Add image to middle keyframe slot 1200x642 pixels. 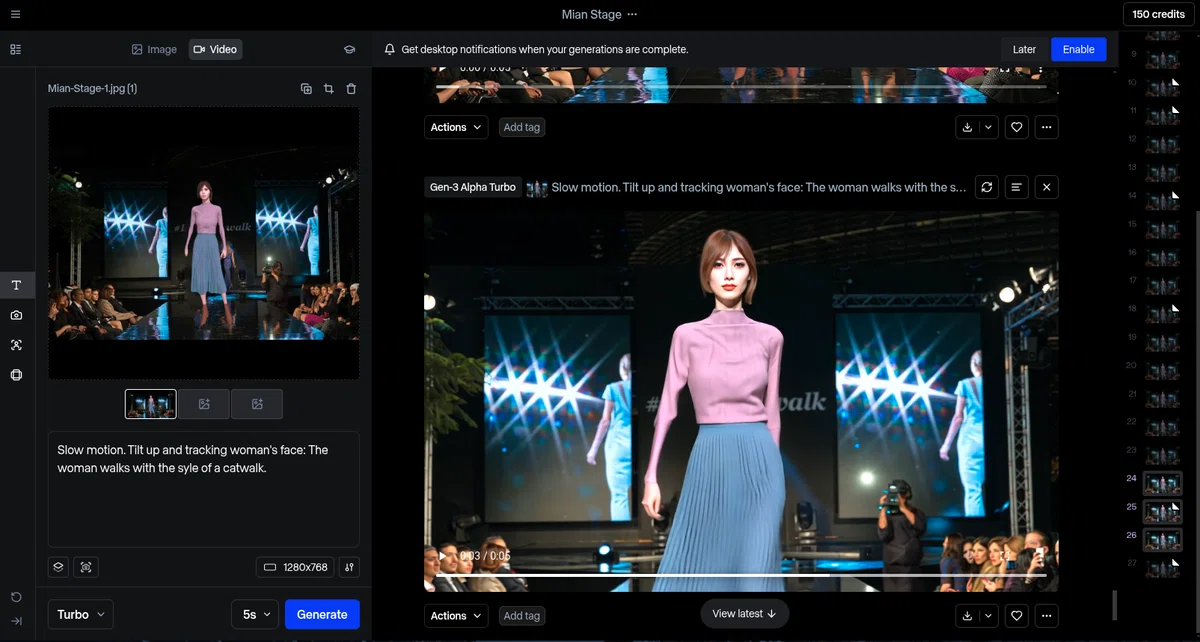pyautogui.click(x=204, y=404)
